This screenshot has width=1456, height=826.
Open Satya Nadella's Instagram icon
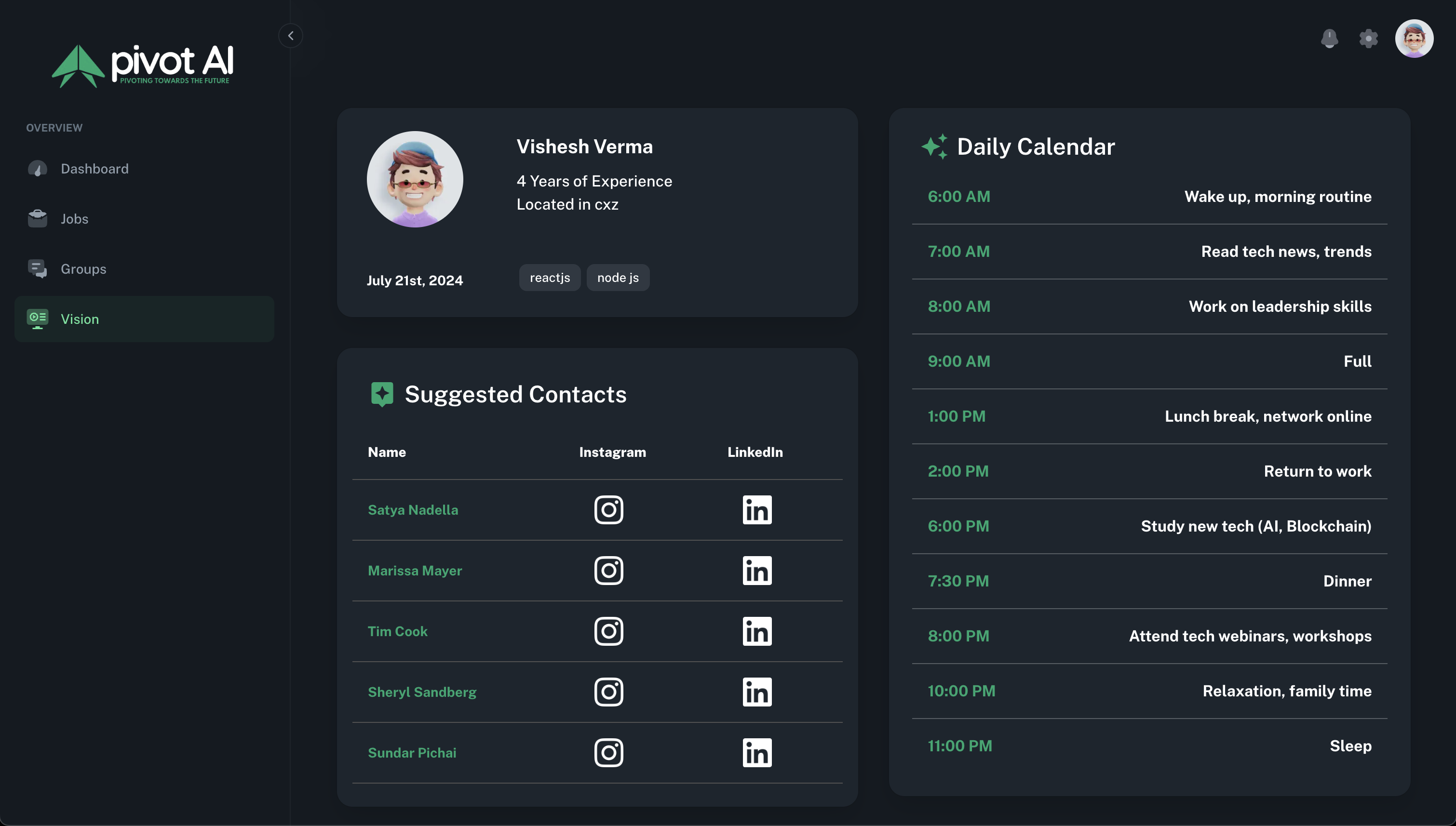click(608, 509)
